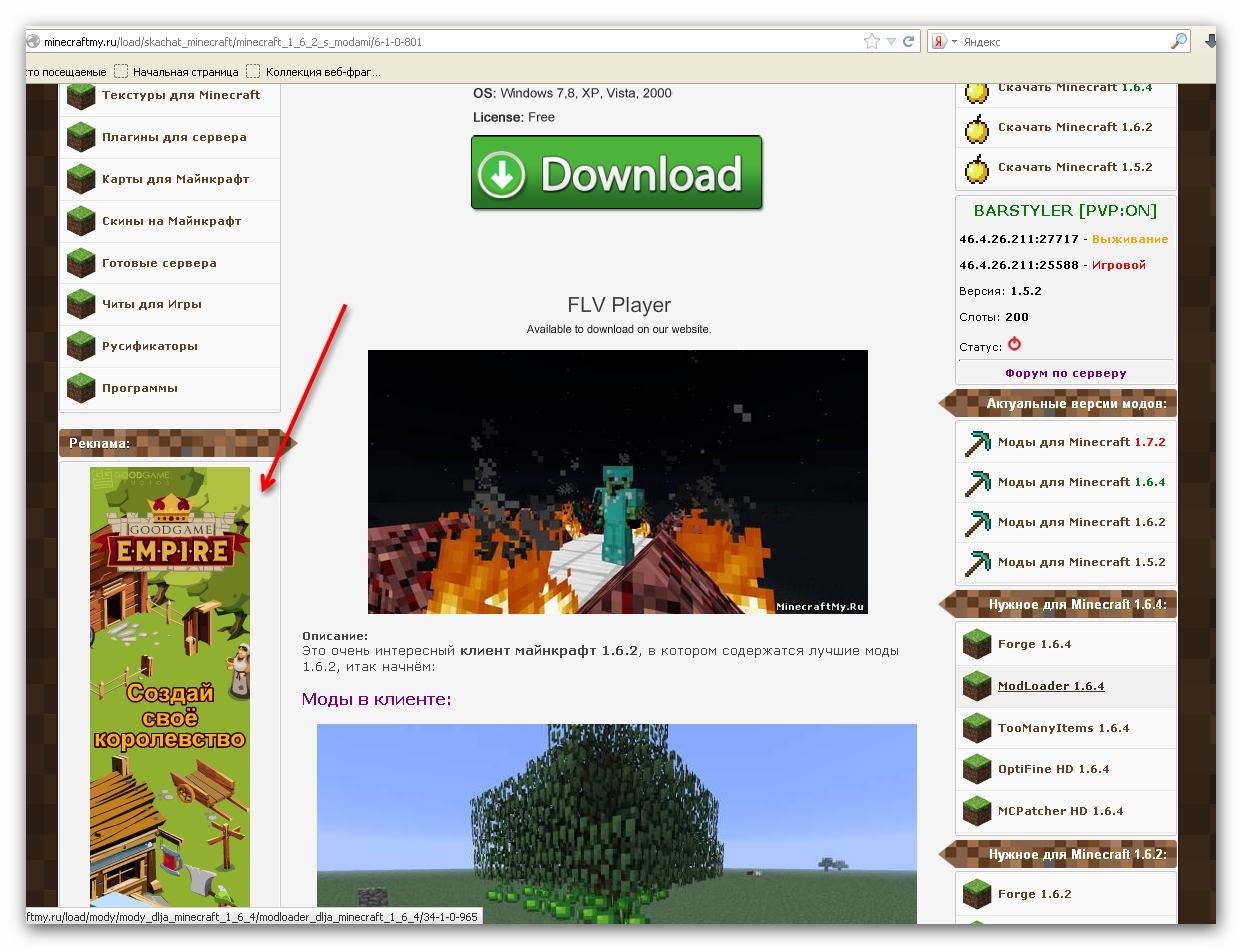The image size is (1242, 950).
Task: Click the FLV Player heading text
Action: point(619,305)
